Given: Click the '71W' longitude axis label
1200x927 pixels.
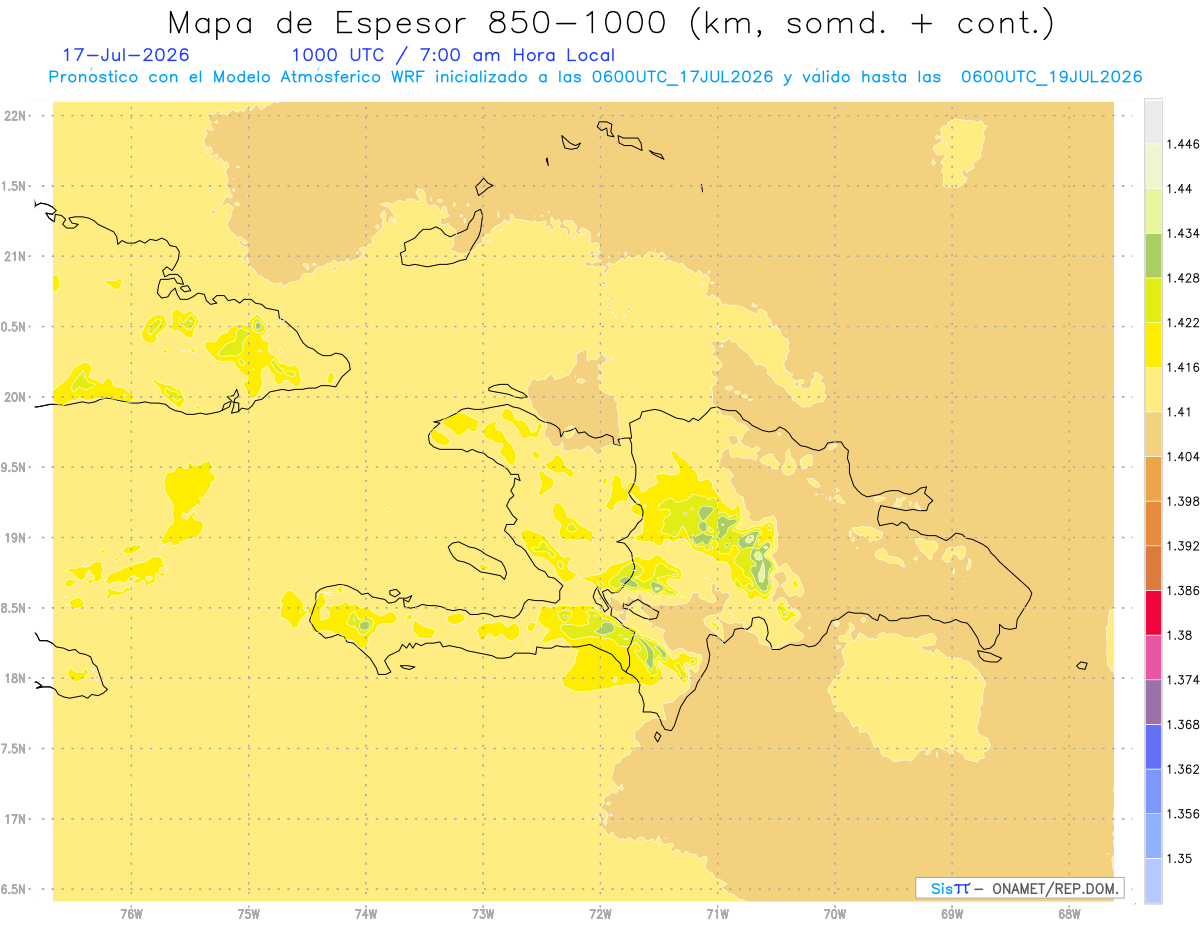Looking at the screenshot, I should point(717,913).
